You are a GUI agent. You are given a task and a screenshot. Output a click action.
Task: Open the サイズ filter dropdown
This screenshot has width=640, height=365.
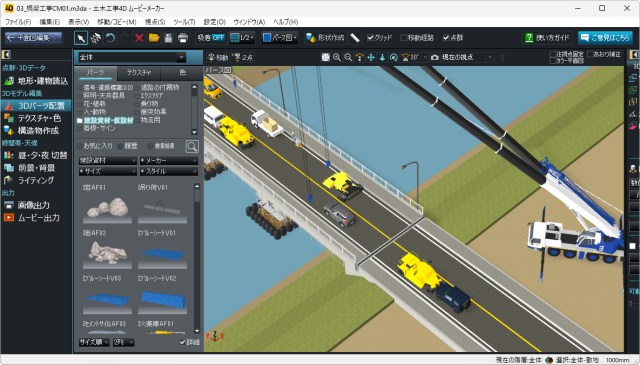coord(108,171)
